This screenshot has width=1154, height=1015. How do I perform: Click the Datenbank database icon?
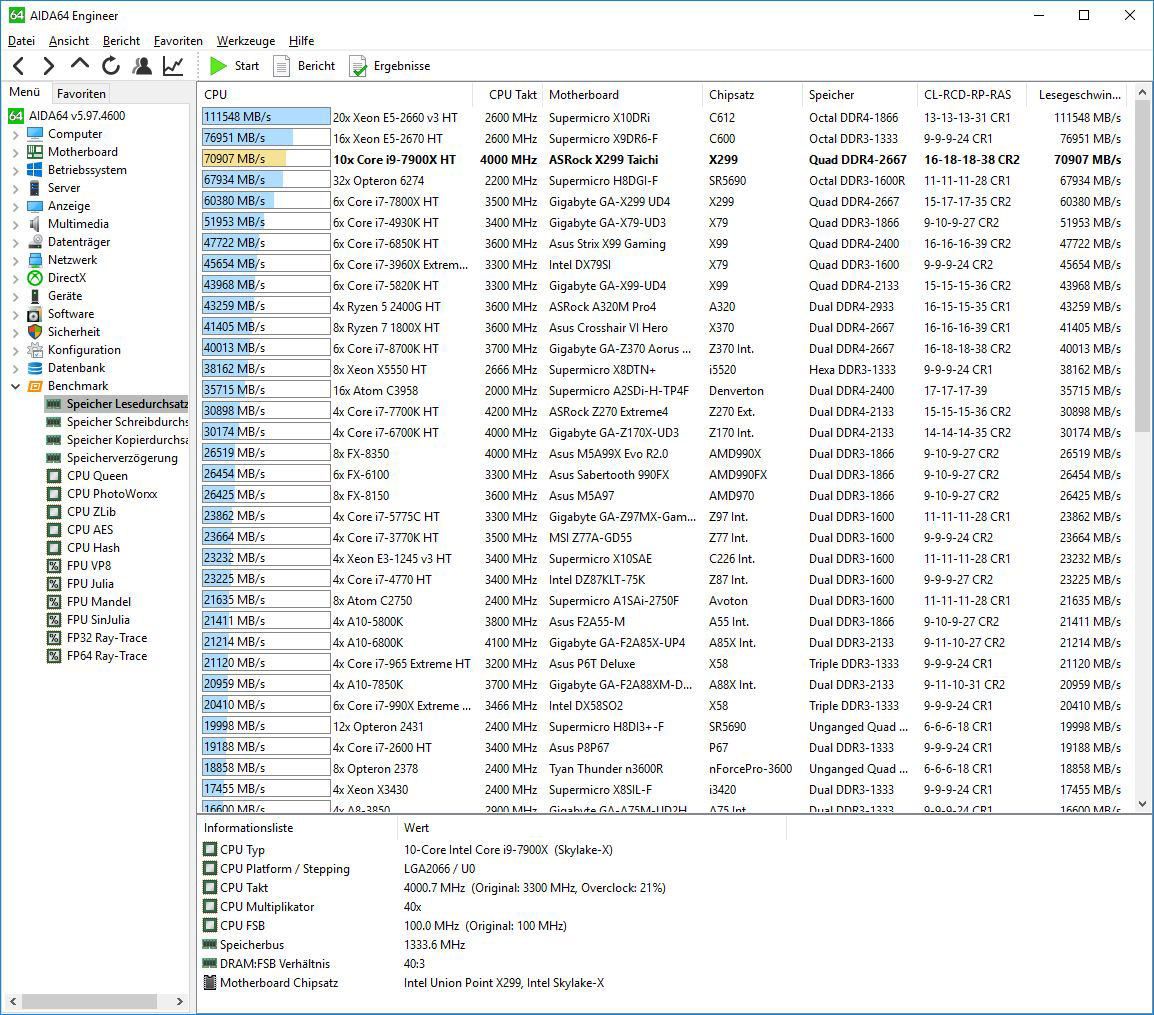[x=35, y=368]
